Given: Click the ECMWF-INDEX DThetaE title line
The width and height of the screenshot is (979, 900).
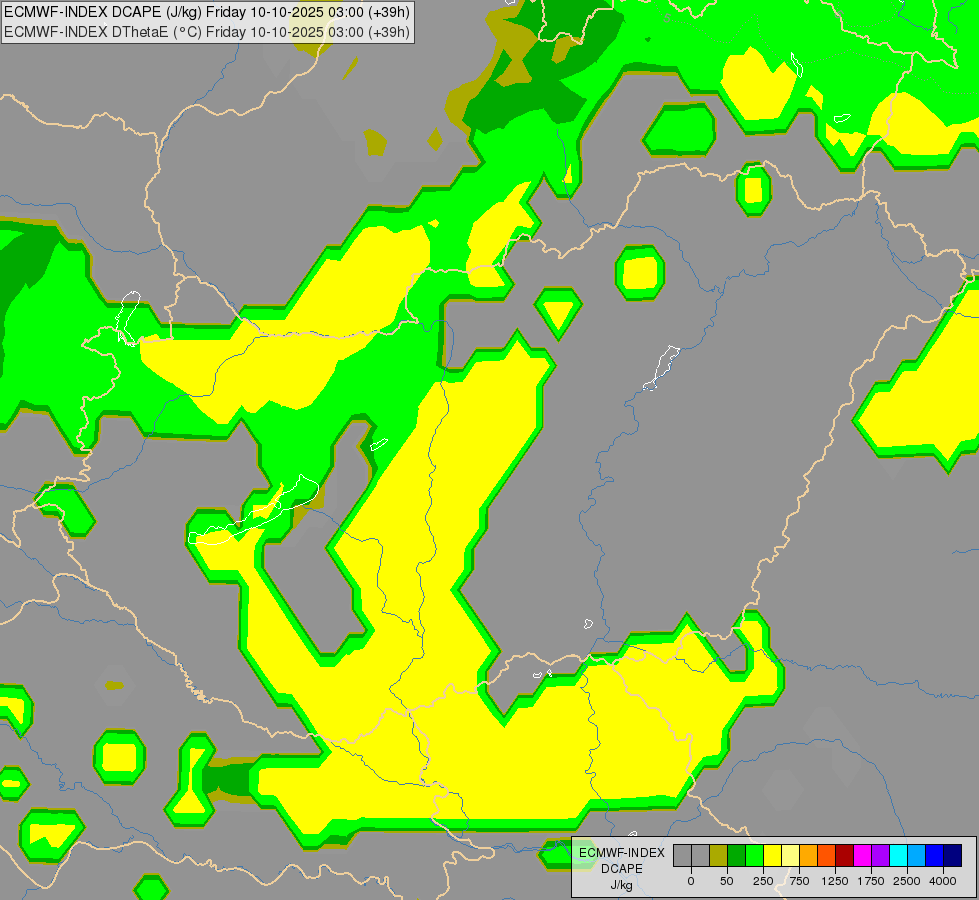Looking at the screenshot, I should pyautogui.click(x=207, y=32).
